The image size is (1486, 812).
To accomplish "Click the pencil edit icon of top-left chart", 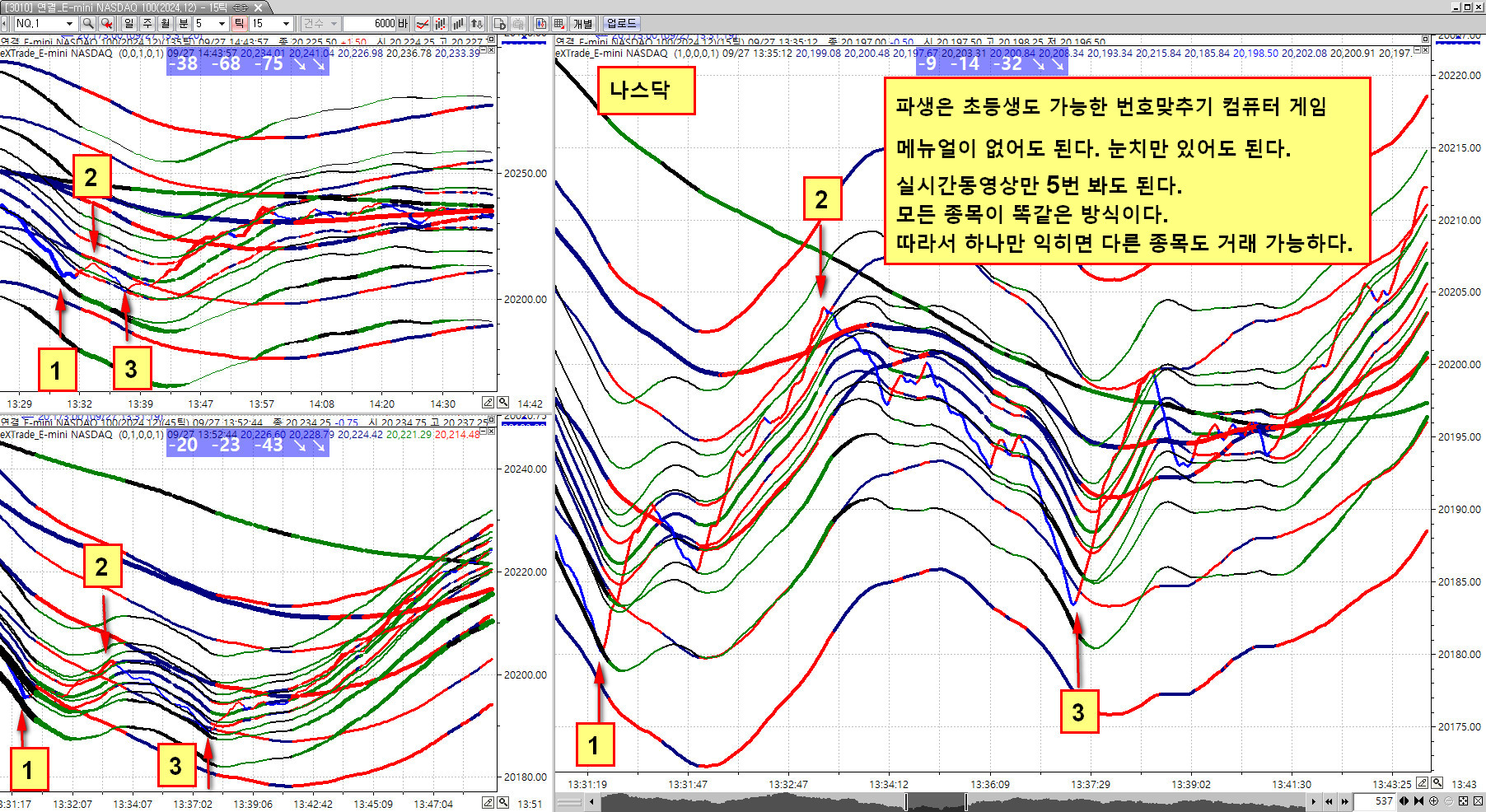I will tap(488, 403).
